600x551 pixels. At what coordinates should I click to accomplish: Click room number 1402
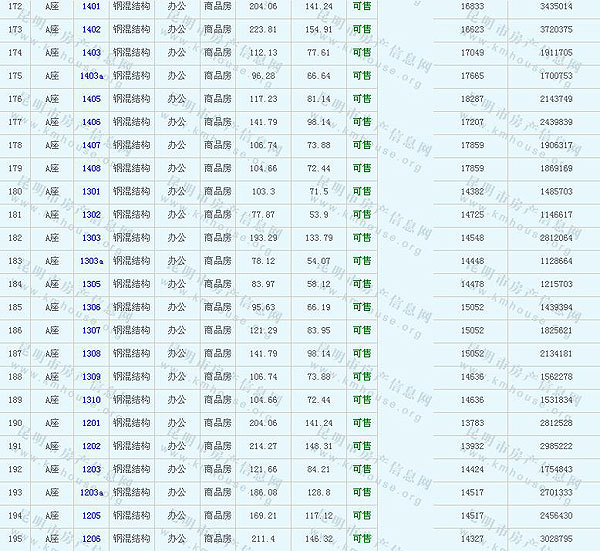91,29
